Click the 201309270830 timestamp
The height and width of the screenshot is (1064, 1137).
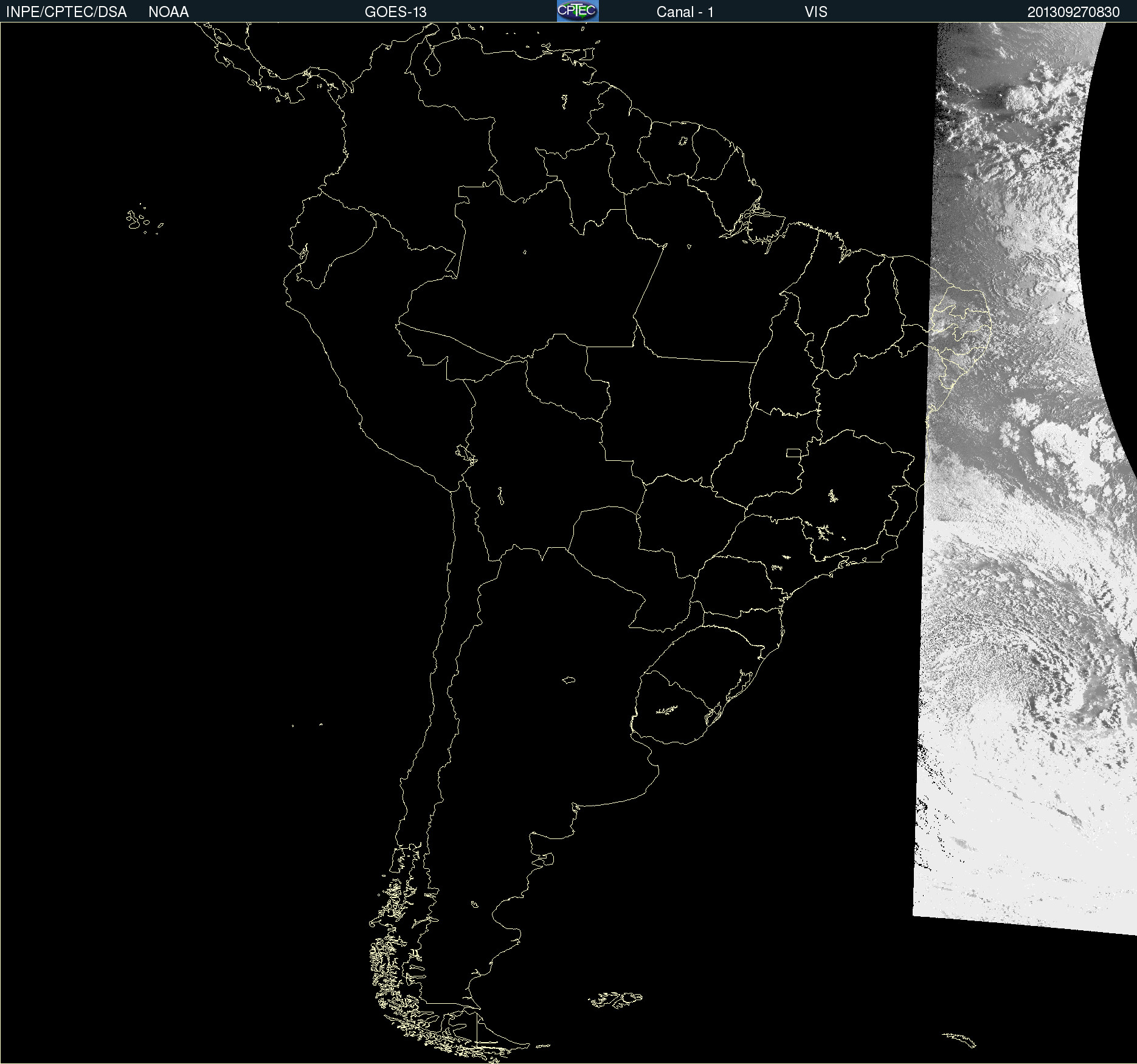1074,12
